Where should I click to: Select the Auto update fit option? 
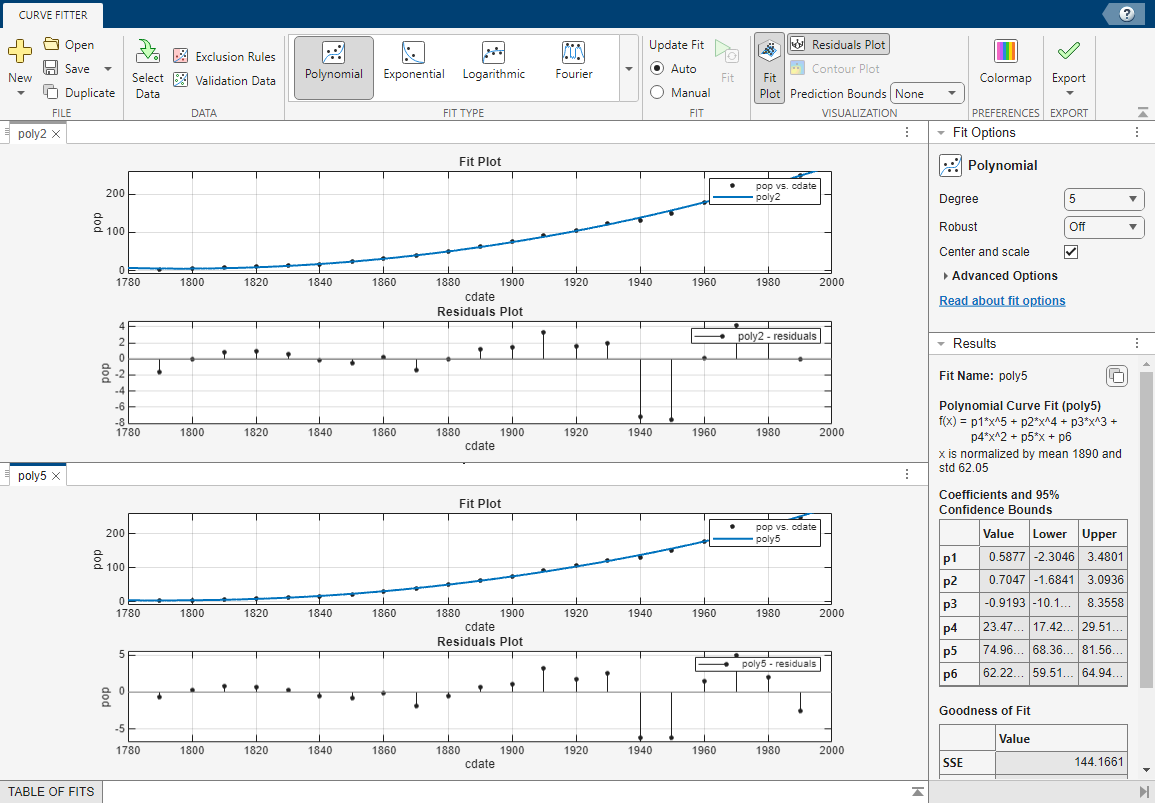click(658, 69)
